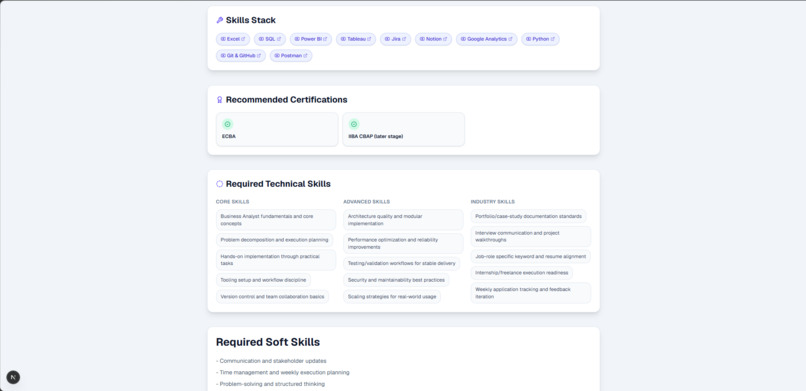Open the Next.js dev tools badge

pyautogui.click(x=13, y=377)
